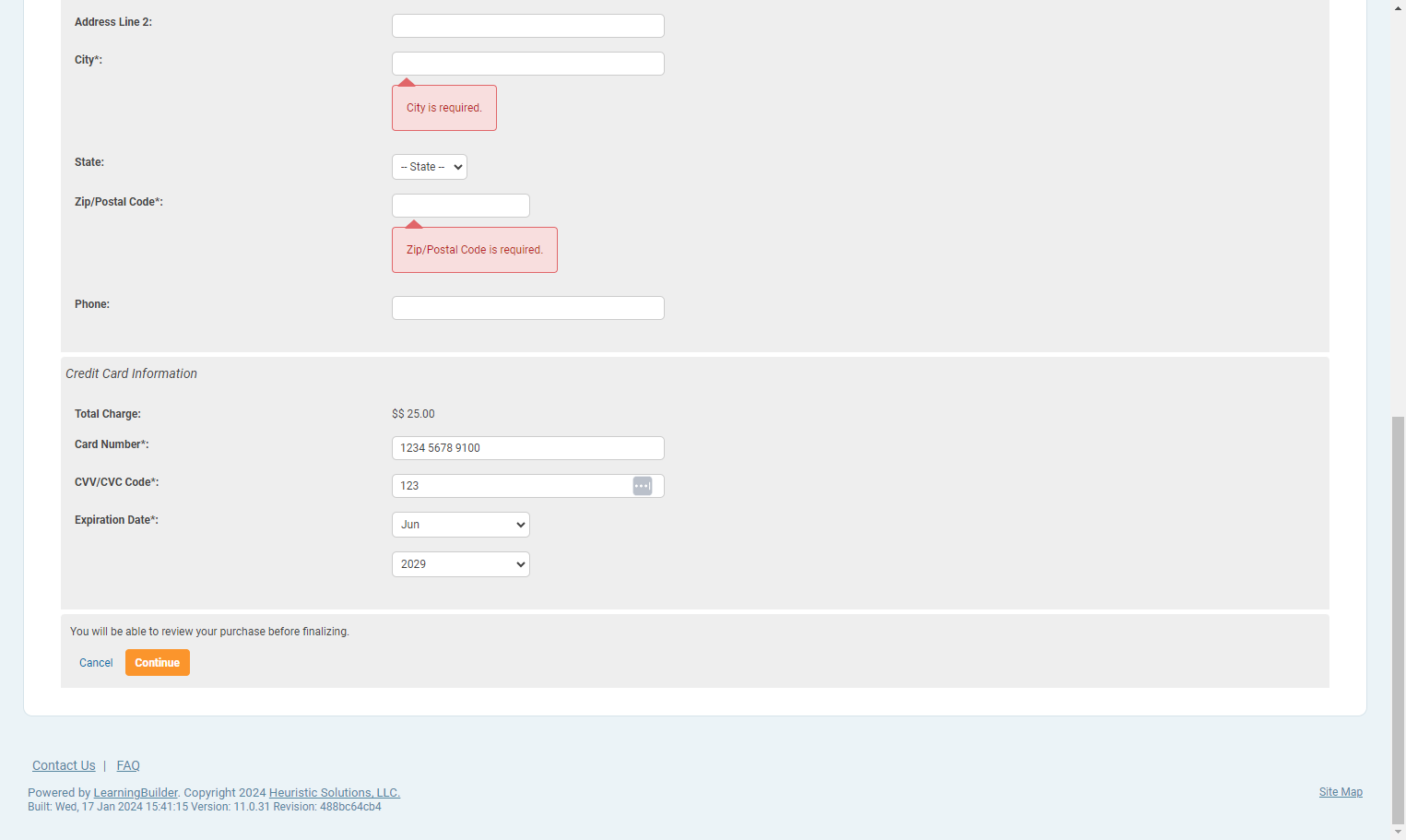
Task: Click the 'Zip/Postal Code is required.' error message
Action: pos(475,250)
